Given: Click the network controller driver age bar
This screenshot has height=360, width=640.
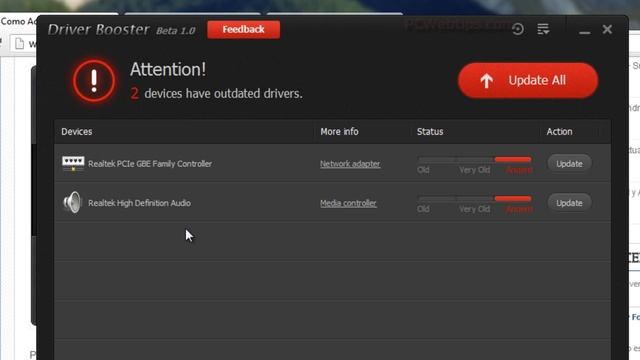Looking at the screenshot, I should (475, 159).
